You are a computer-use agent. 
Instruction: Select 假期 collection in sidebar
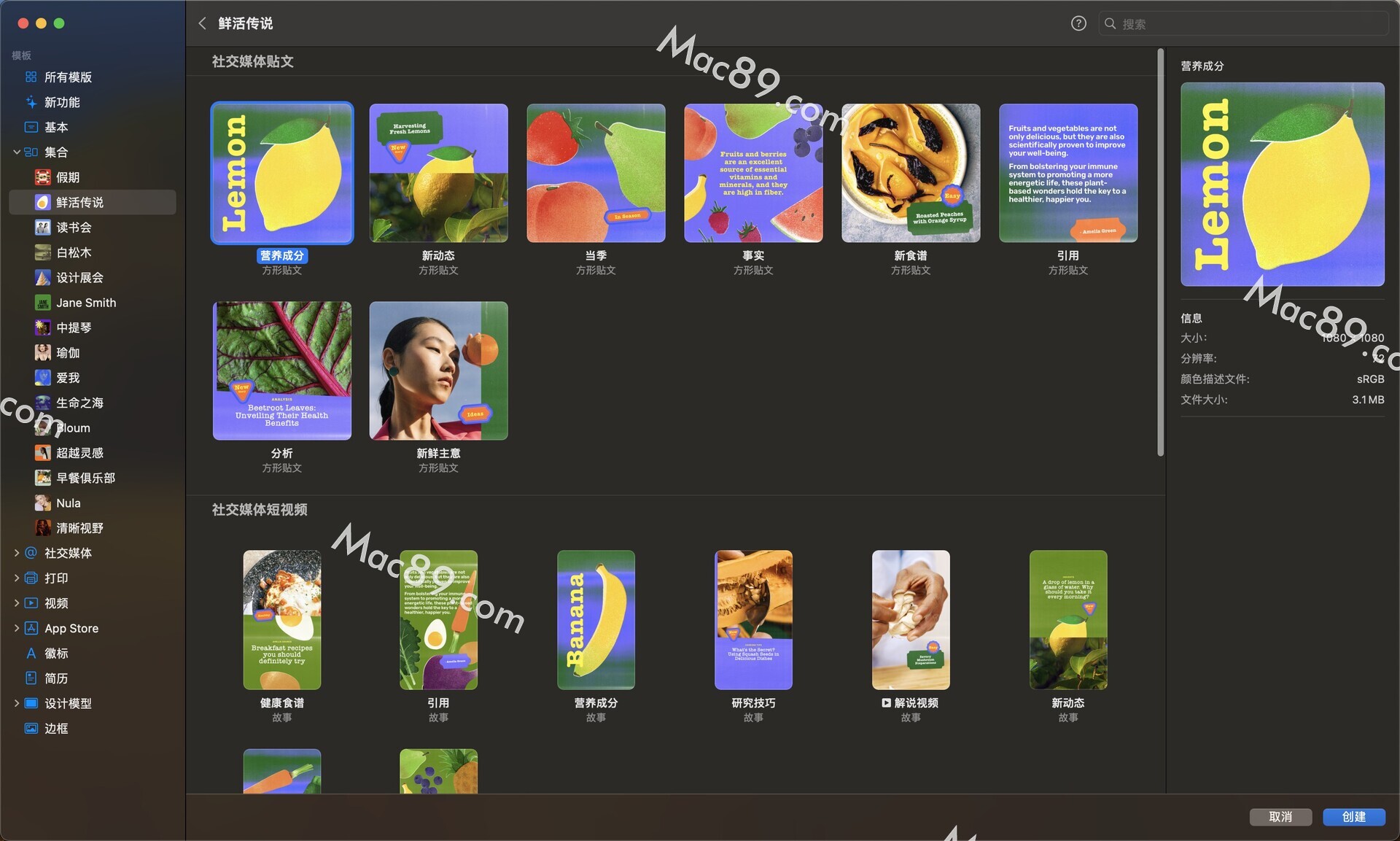68,177
